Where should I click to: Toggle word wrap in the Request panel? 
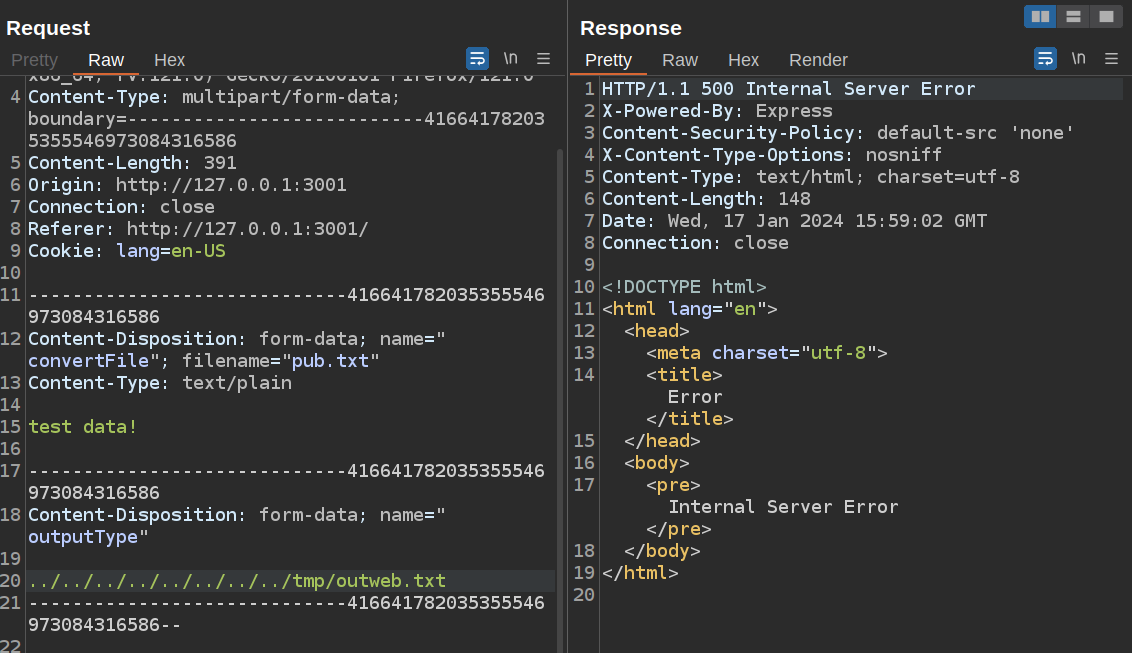[x=477, y=58]
